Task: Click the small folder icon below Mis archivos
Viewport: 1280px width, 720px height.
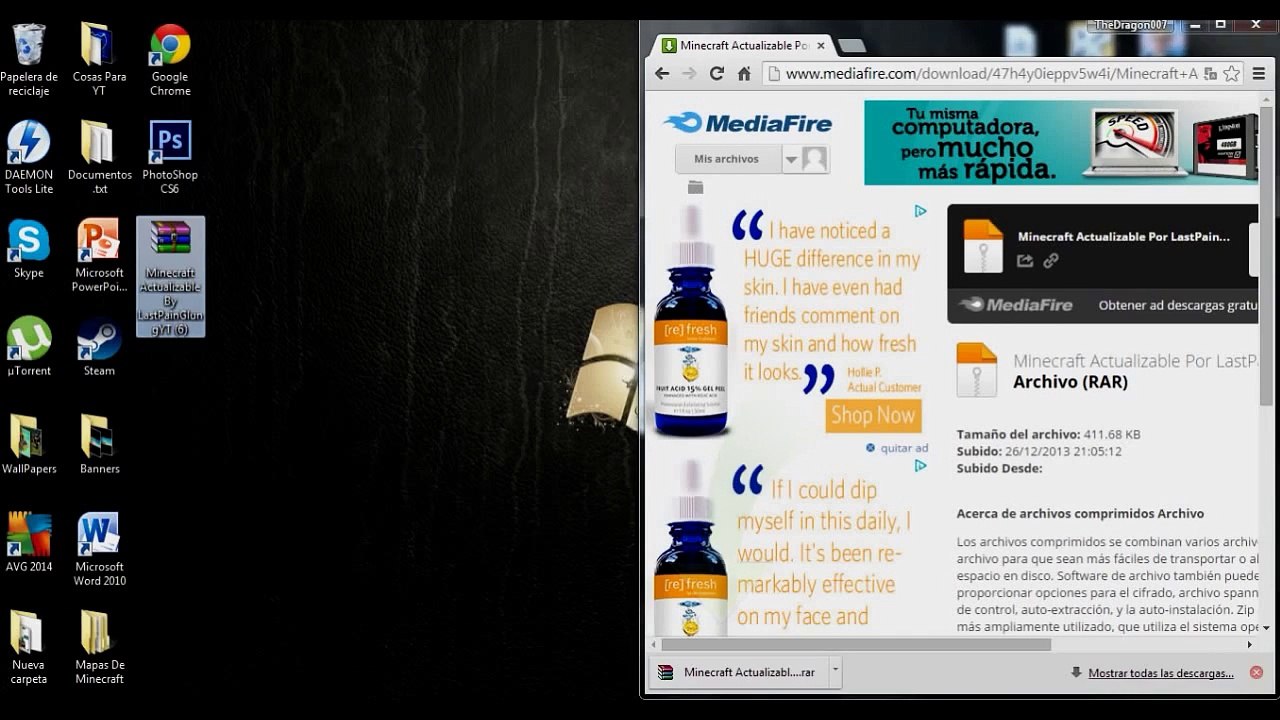Action: coord(696,187)
